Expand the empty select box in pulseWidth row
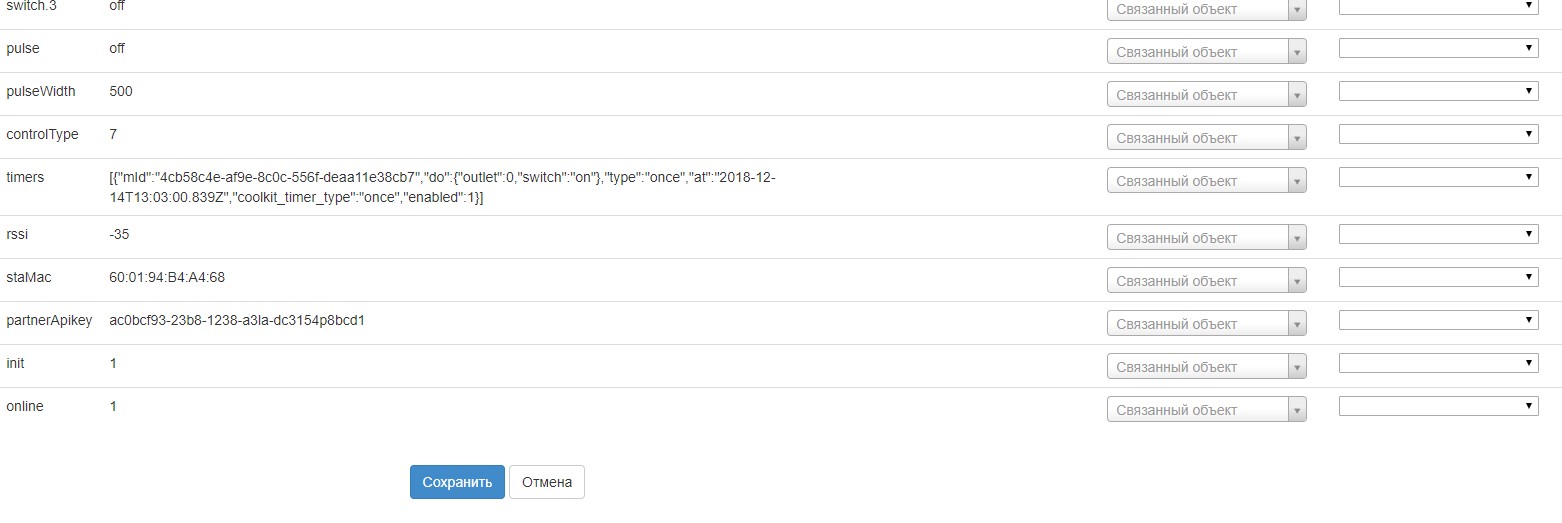The height and width of the screenshot is (523, 1562). tap(1438, 91)
